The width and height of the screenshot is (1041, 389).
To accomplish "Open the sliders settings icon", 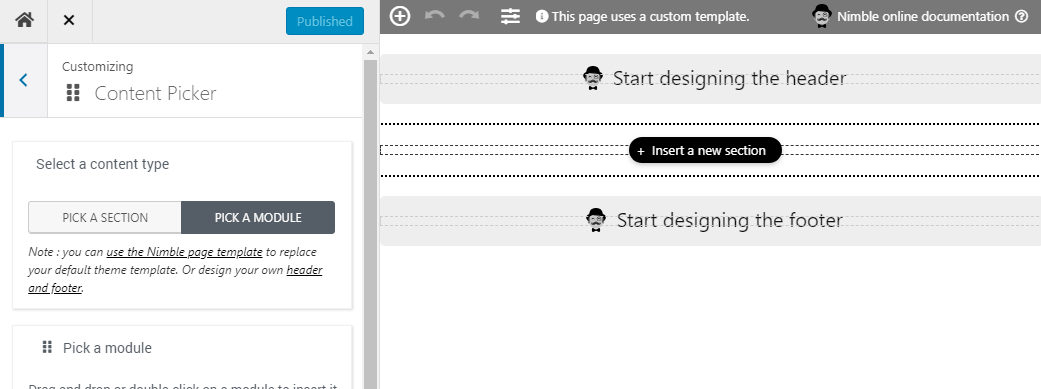I will coord(510,17).
